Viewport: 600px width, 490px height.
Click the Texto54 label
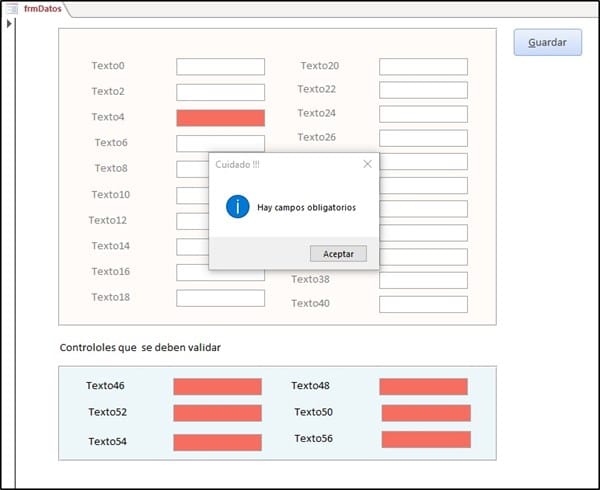pos(108,441)
